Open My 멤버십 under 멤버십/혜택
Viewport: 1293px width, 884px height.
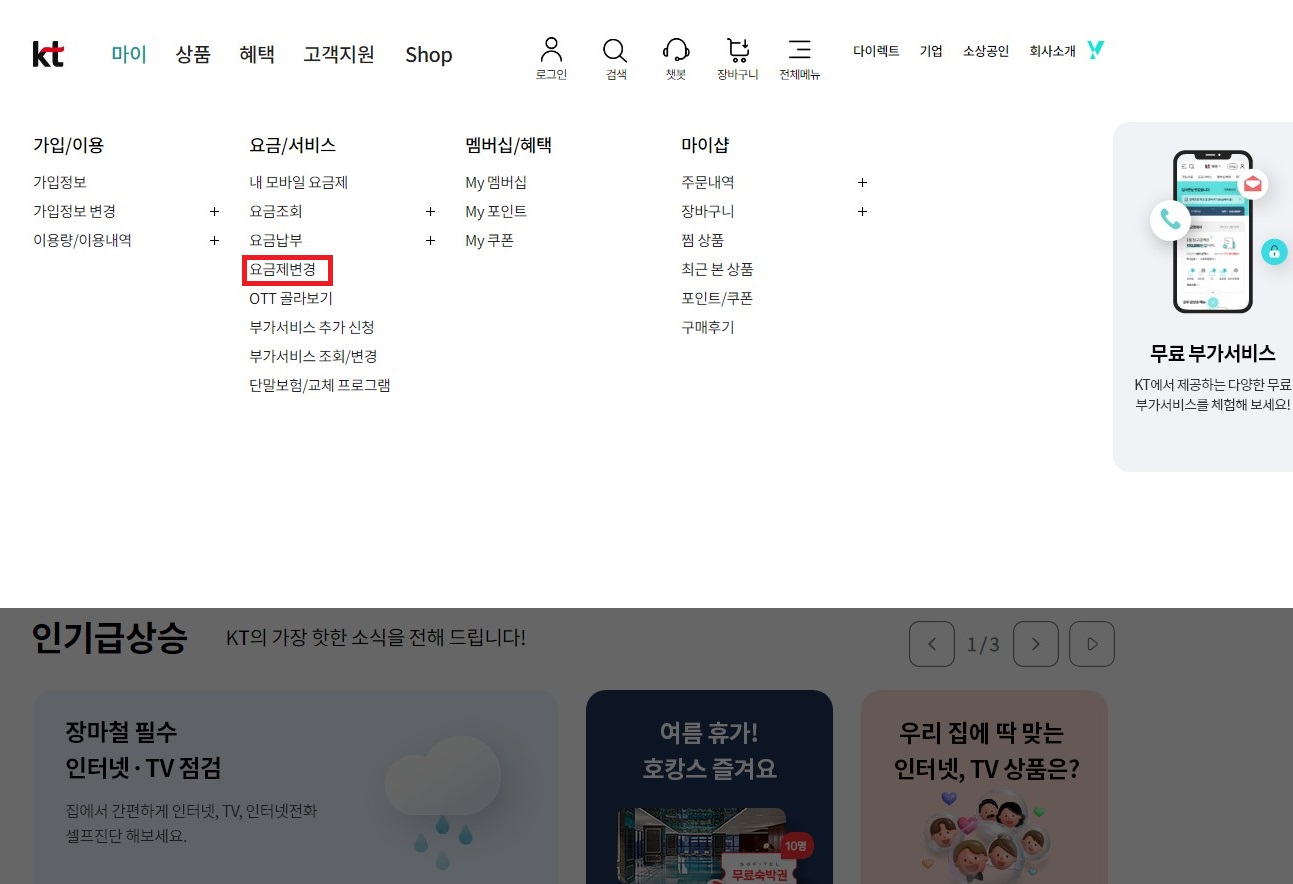click(496, 183)
